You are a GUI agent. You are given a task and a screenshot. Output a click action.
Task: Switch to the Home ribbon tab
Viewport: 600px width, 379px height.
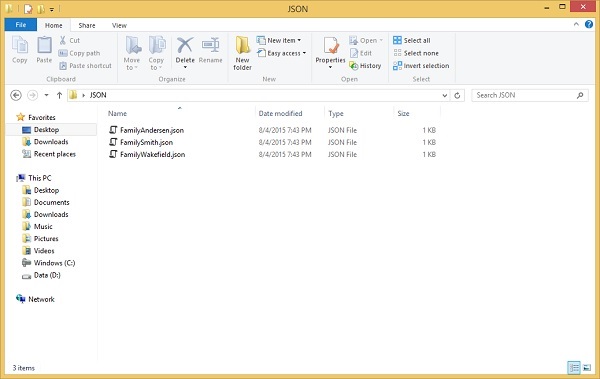[54, 25]
